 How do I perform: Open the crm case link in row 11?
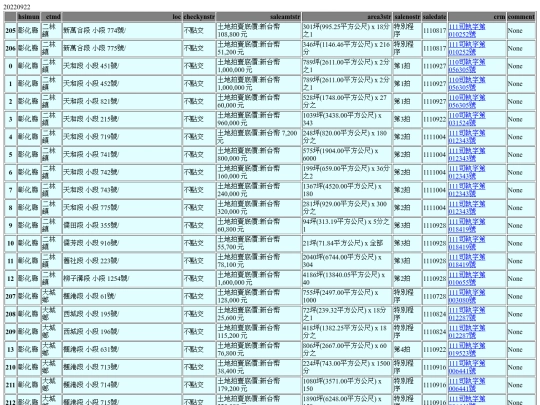(467, 261)
